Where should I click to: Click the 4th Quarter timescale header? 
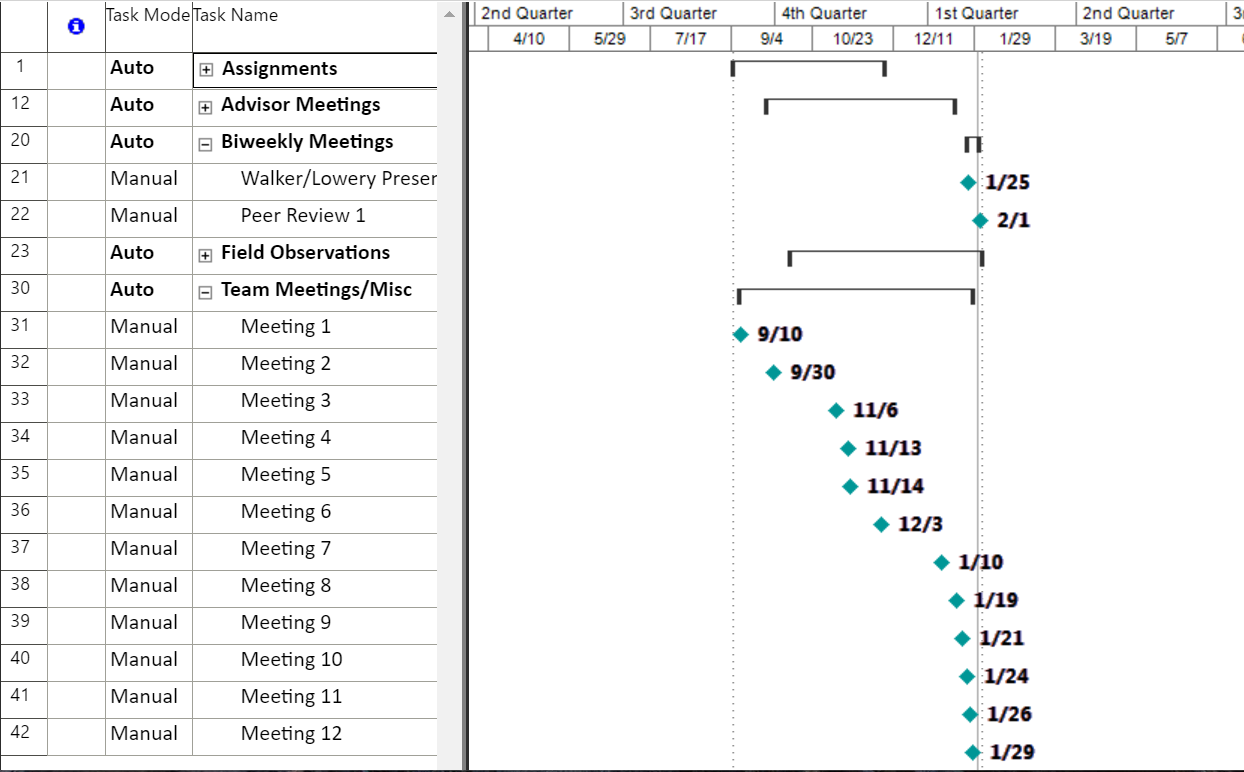point(824,13)
